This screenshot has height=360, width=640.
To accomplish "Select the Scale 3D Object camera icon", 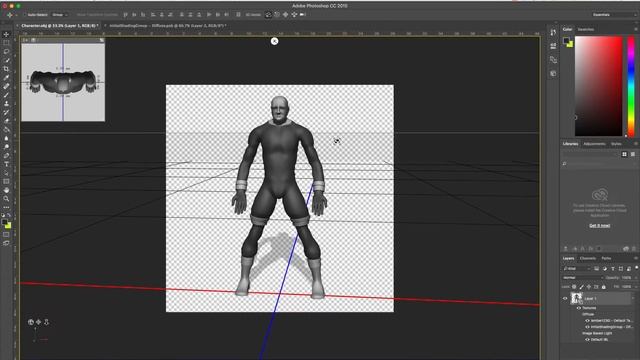I will (303, 15).
